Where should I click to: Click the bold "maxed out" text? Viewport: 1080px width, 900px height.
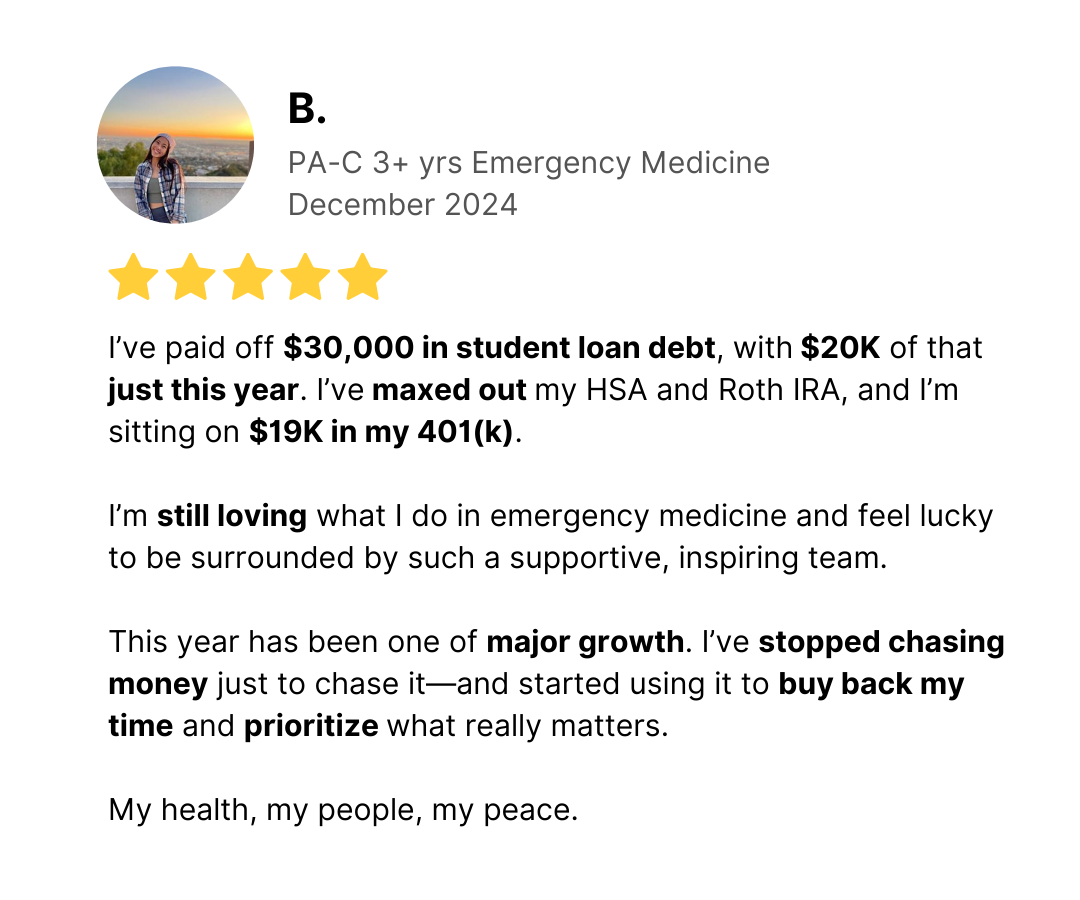point(449,390)
